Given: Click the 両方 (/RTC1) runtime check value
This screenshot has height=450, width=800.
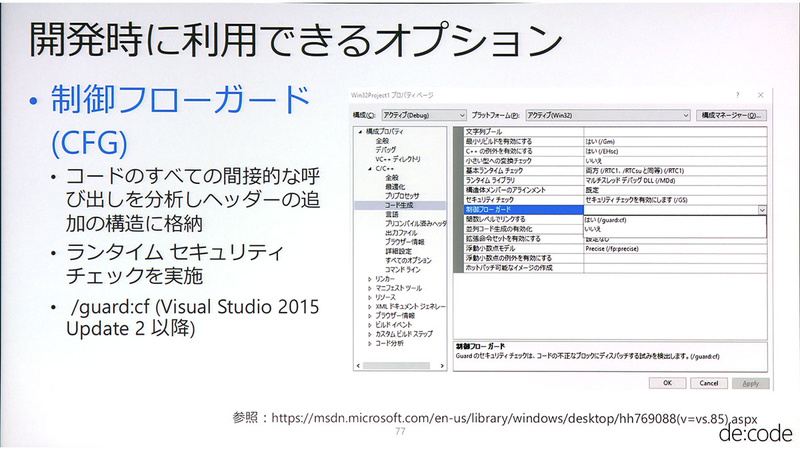Looking at the screenshot, I should pyautogui.click(x=675, y=170).
